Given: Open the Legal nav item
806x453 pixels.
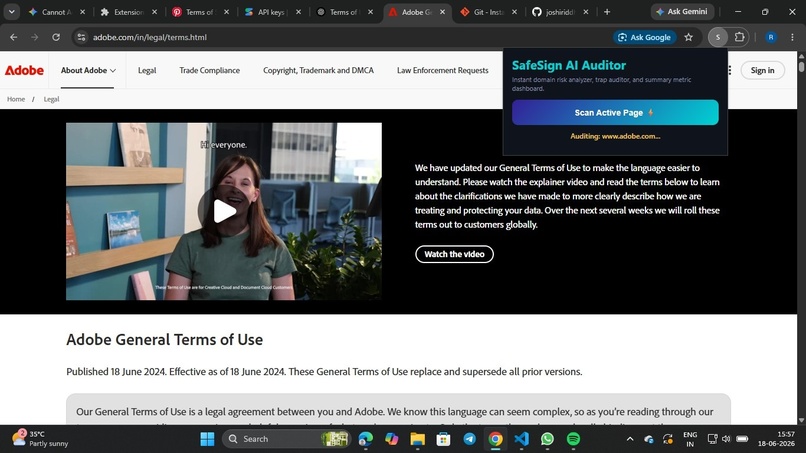Looking at the screenshot, I should coord(147,70).
